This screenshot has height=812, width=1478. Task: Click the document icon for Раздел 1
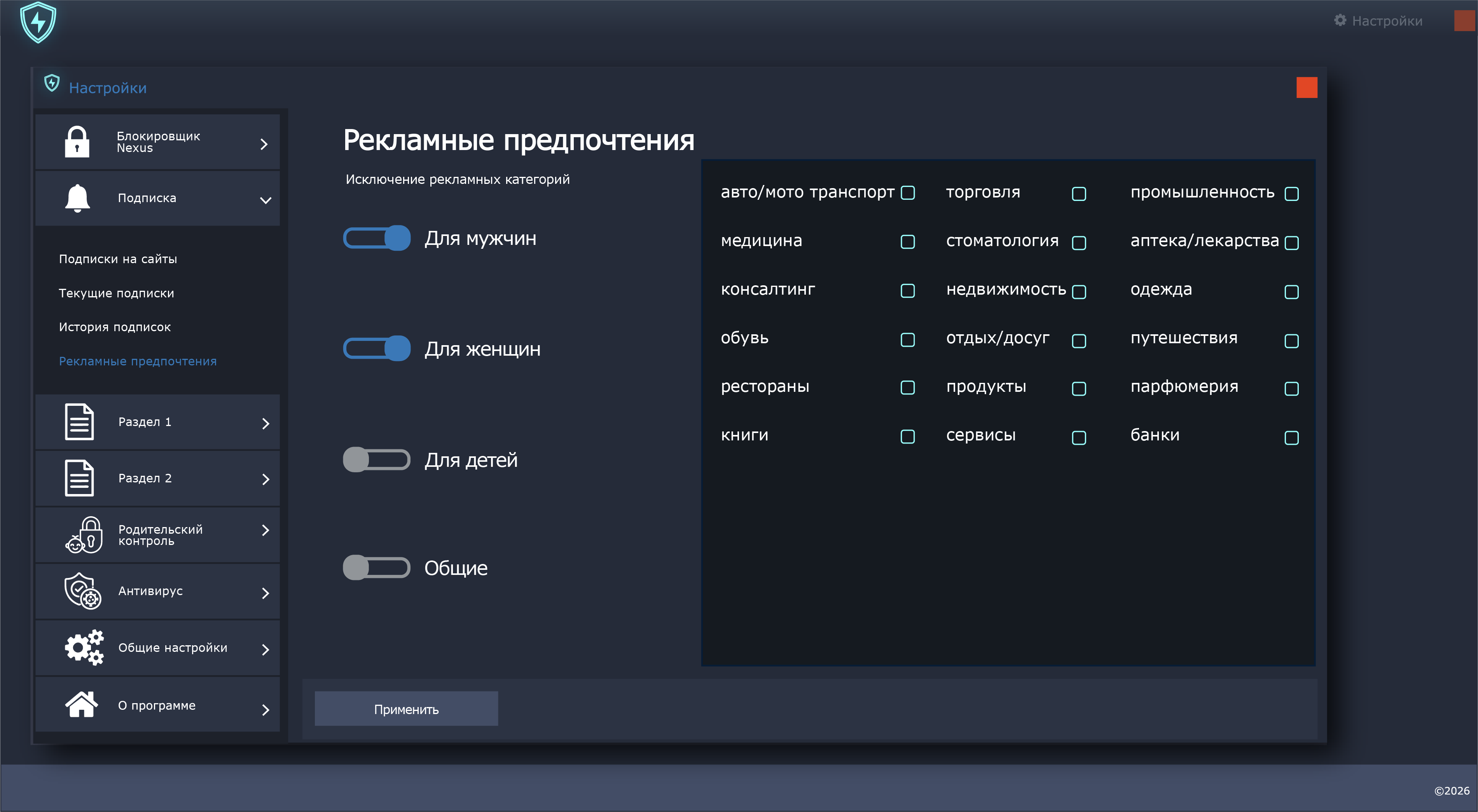click(x=79, y=422)
